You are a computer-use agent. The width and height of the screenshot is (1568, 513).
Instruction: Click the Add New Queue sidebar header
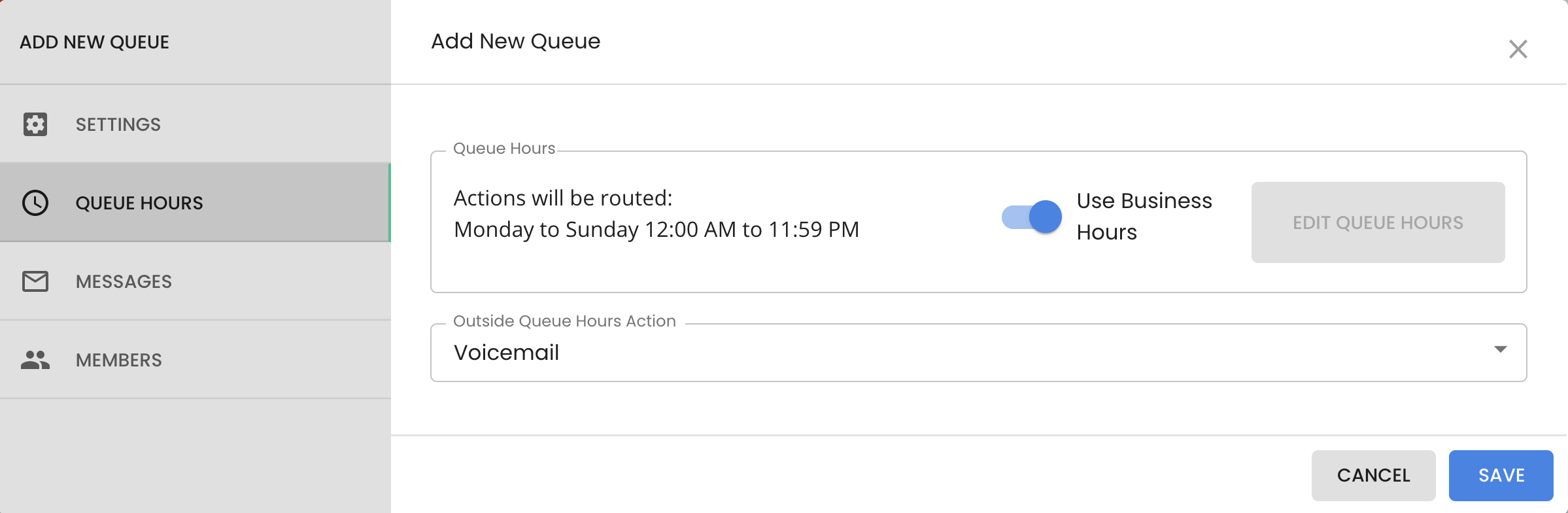click(94, 42)
